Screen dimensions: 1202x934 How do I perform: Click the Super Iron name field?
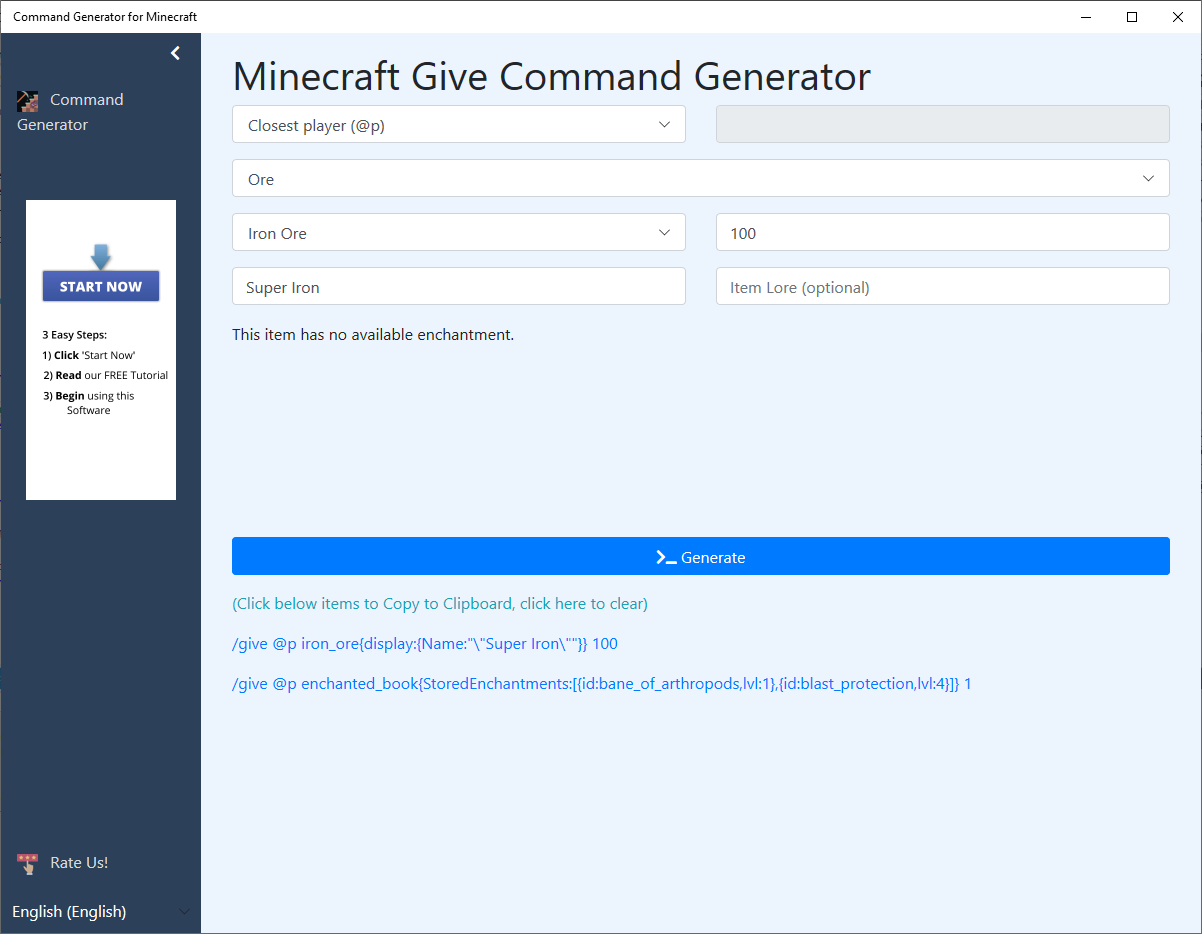tap(459, 287)
